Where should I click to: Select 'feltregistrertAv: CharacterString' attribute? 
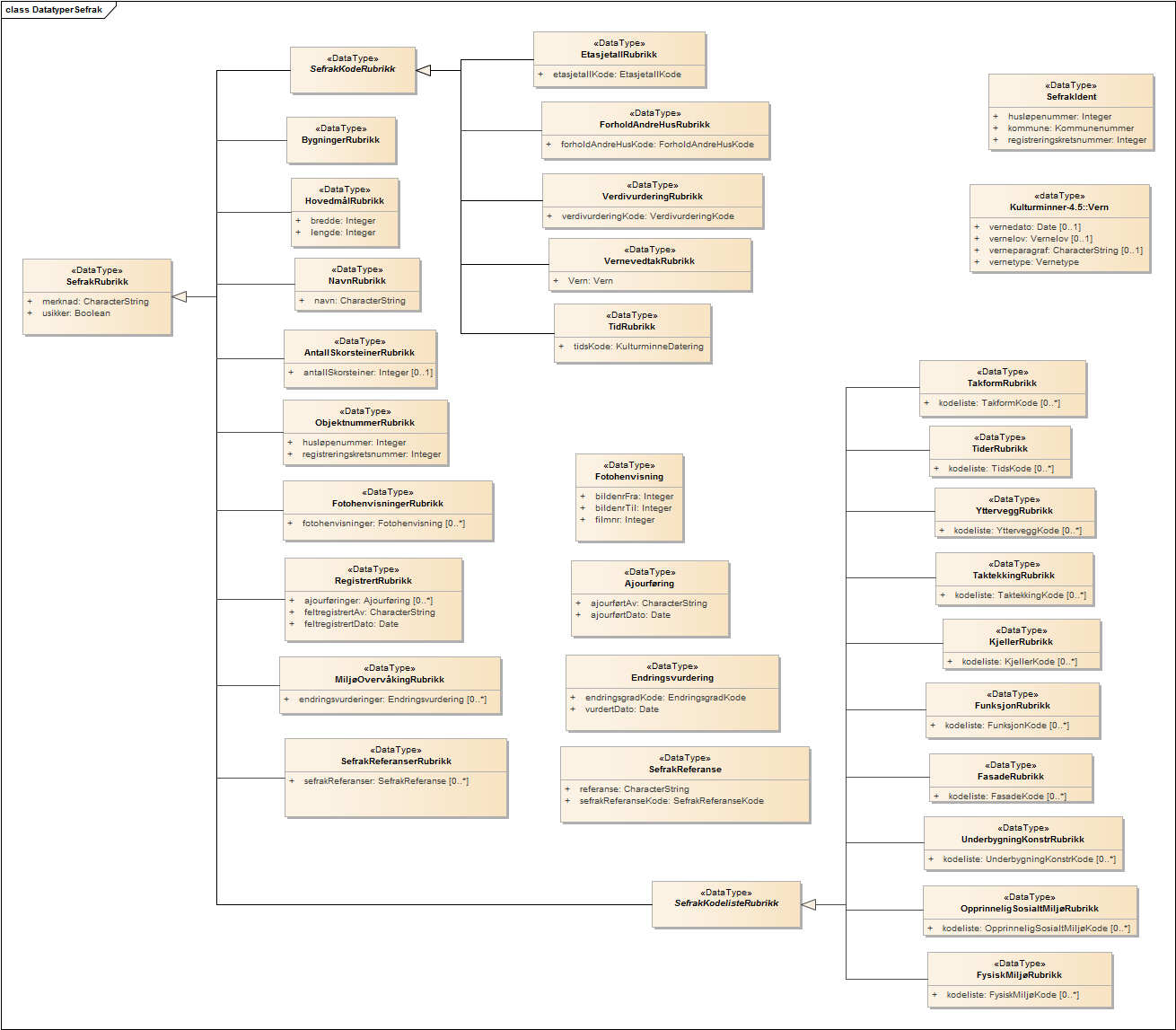pos(370,612)
